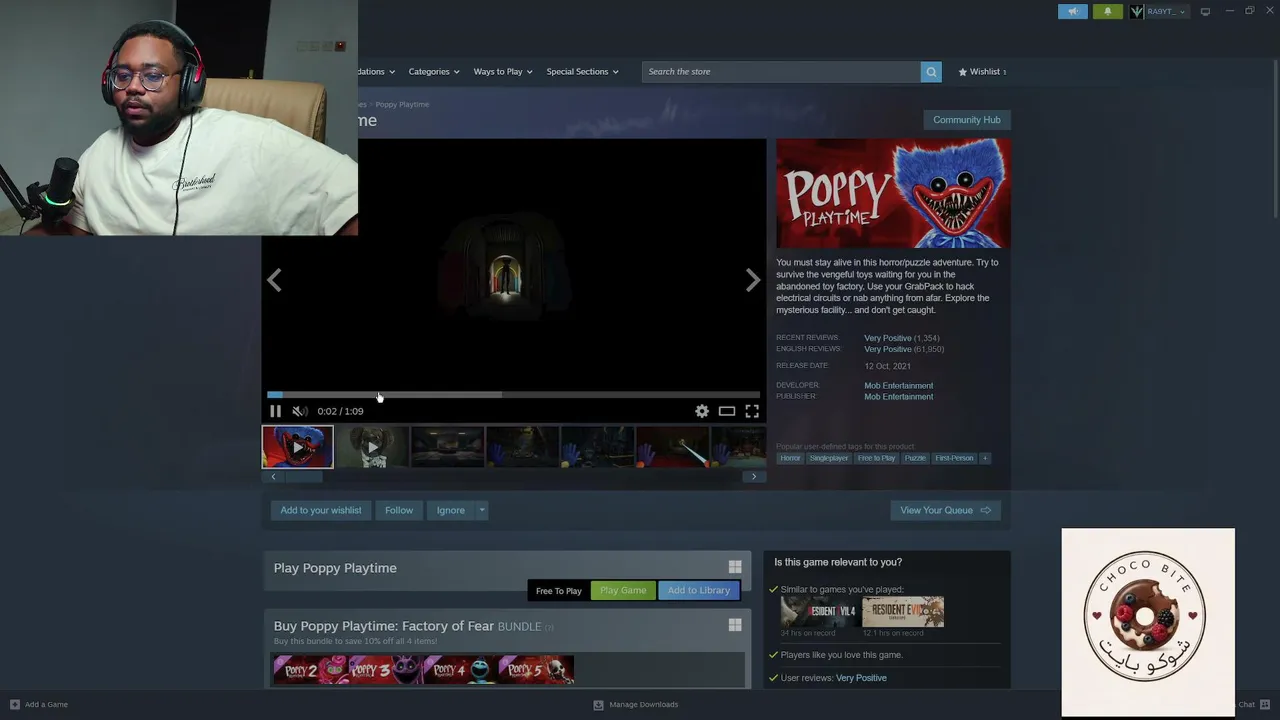Toggle theater mode in the video player

(x=727, y=411)
